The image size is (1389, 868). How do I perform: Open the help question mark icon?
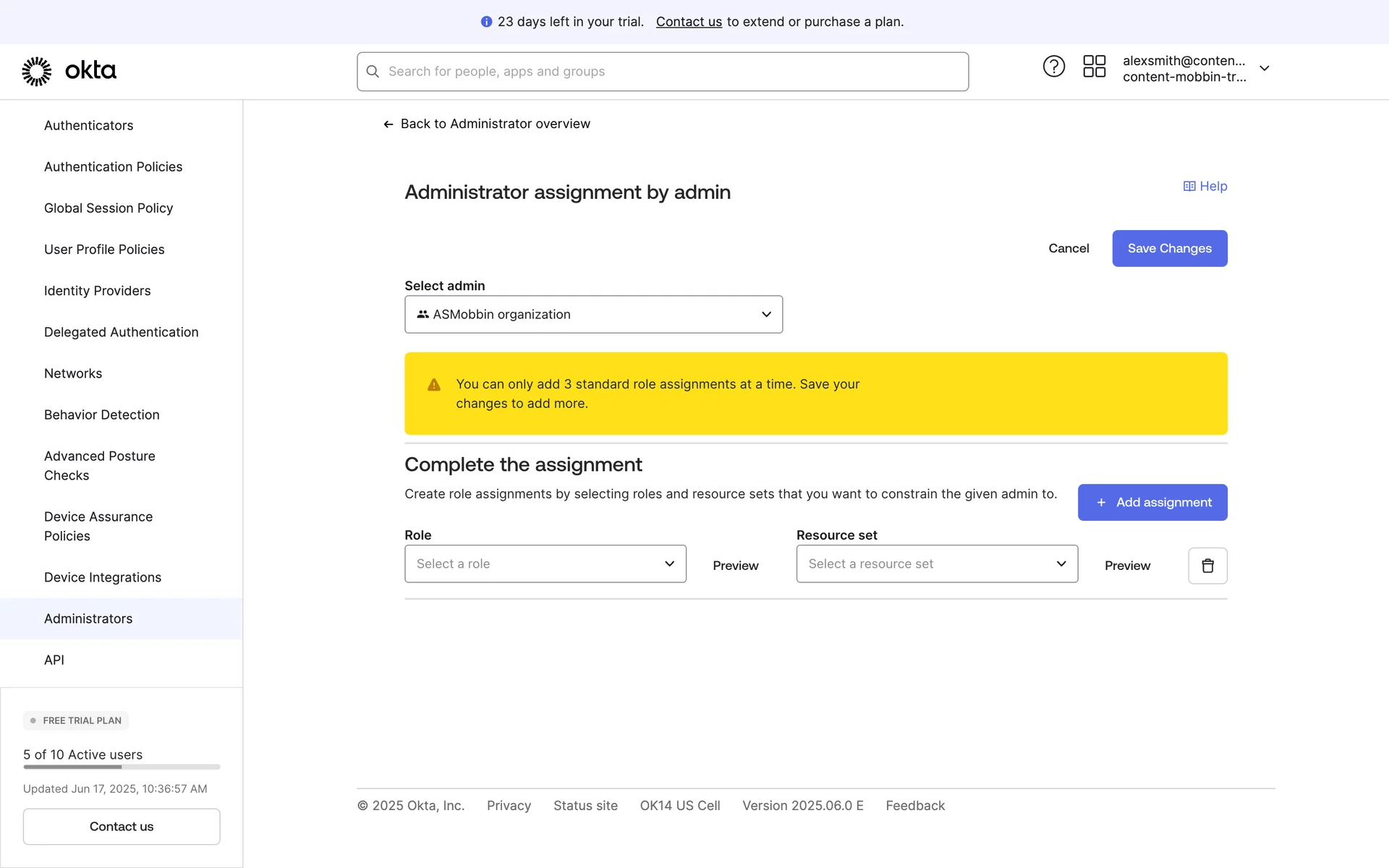pyautogui.click(x=1053, y=67)
